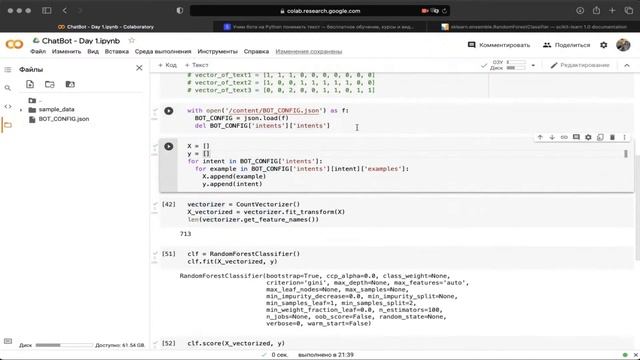Delete the selected cell with trash icon
The width and height of the screenshot is (640, 360).
click(612, 137)
